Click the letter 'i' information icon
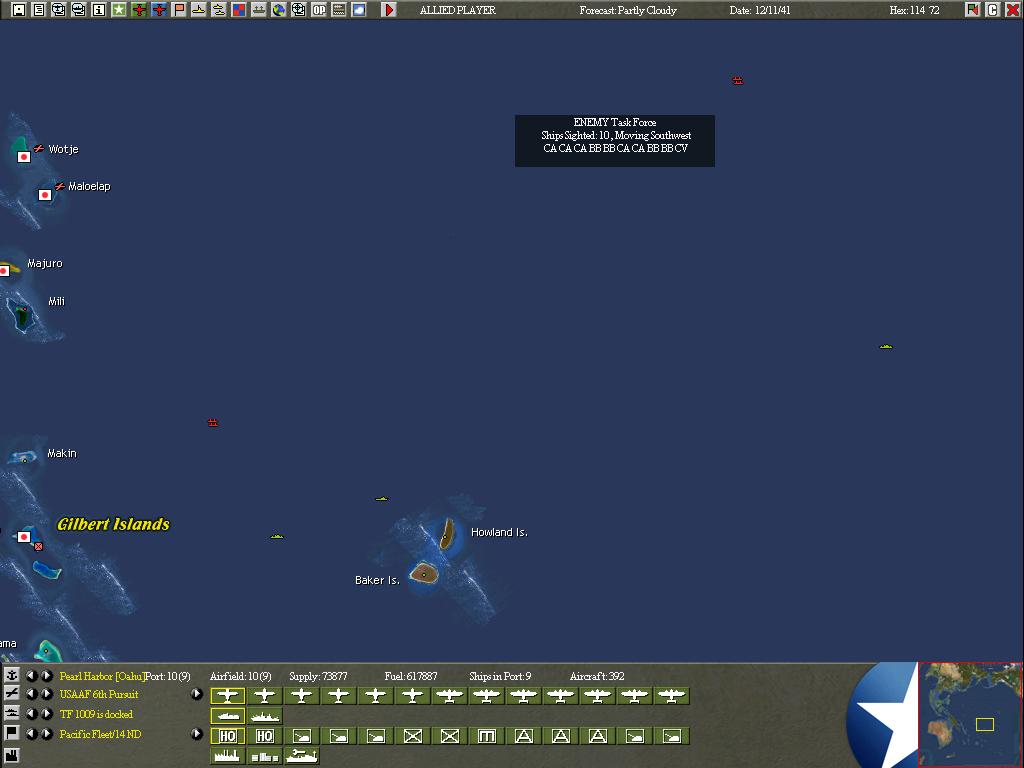Screen dimensions: 1024x768 [x=99, y=10]
